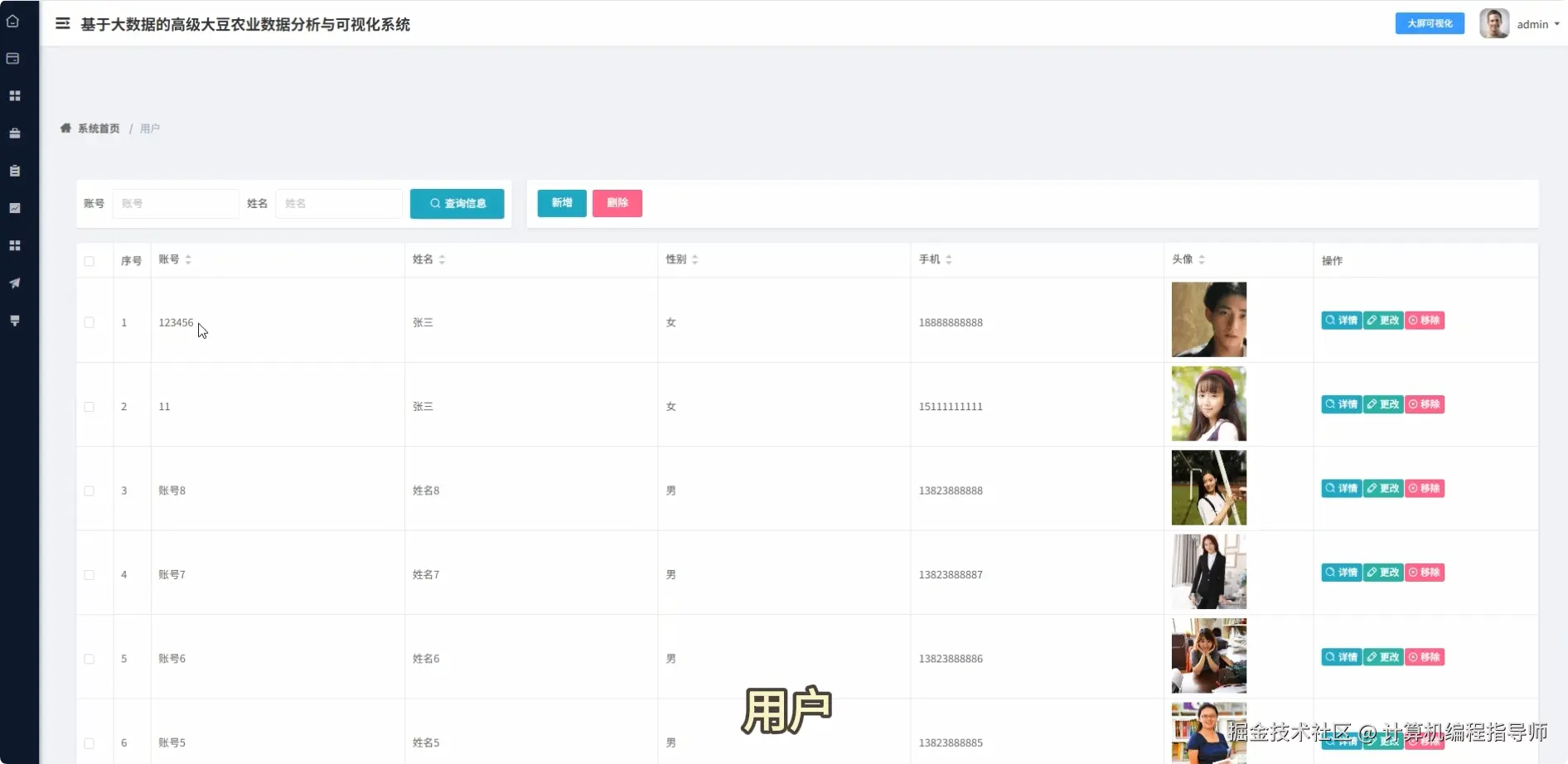1568x764 pixels.
Task: Check the select-all checkbox in table header
Action: point(90,261)
